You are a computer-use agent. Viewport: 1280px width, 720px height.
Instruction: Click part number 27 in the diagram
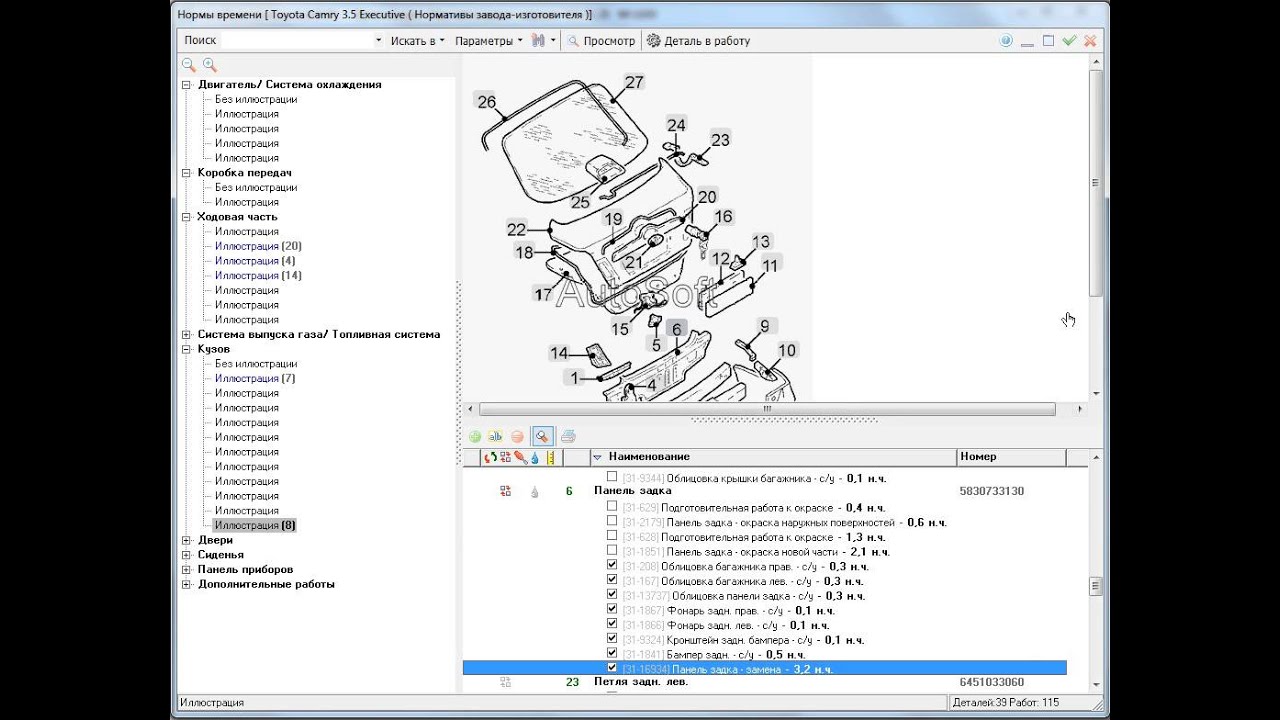coord(634,82)
